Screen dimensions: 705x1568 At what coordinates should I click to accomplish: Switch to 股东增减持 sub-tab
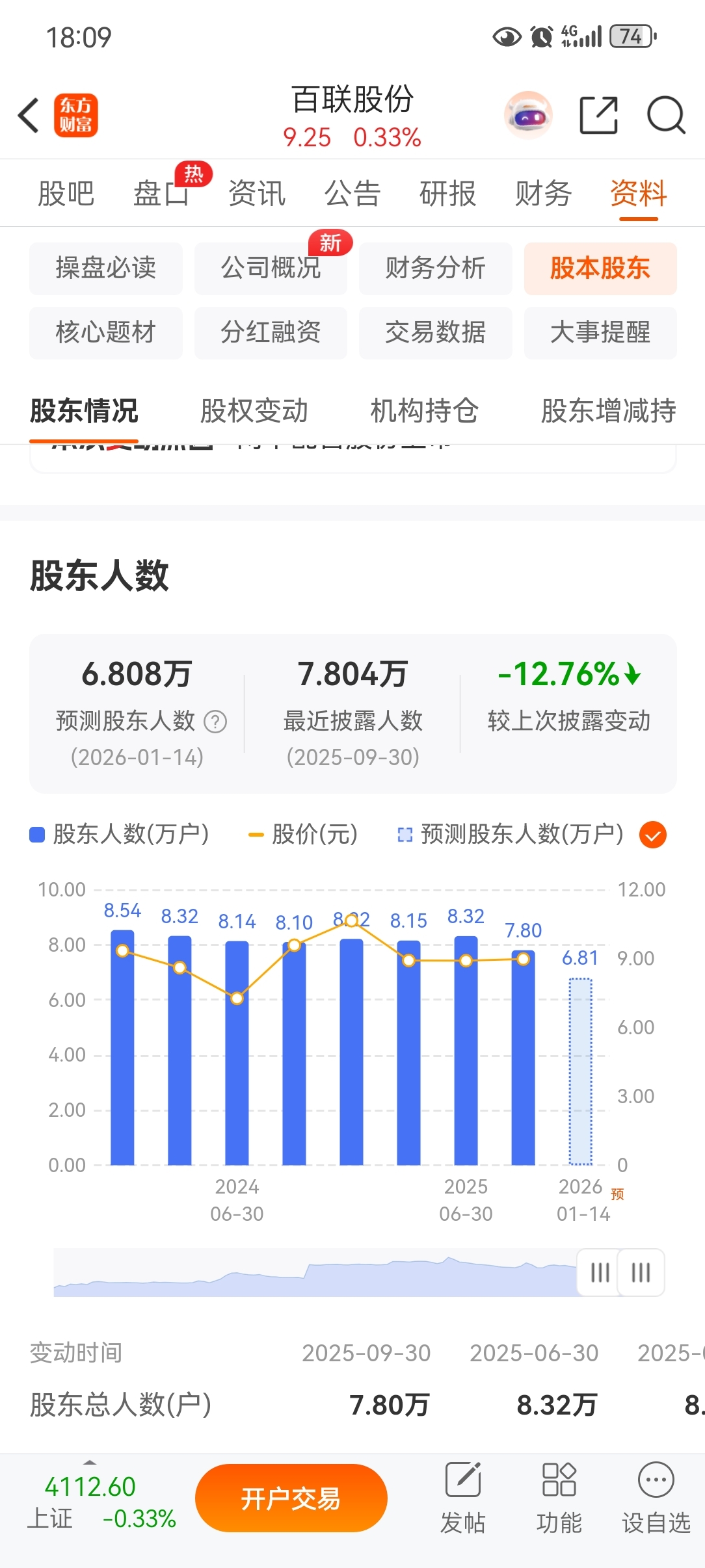pyautogui.click(x=609, y=411)
